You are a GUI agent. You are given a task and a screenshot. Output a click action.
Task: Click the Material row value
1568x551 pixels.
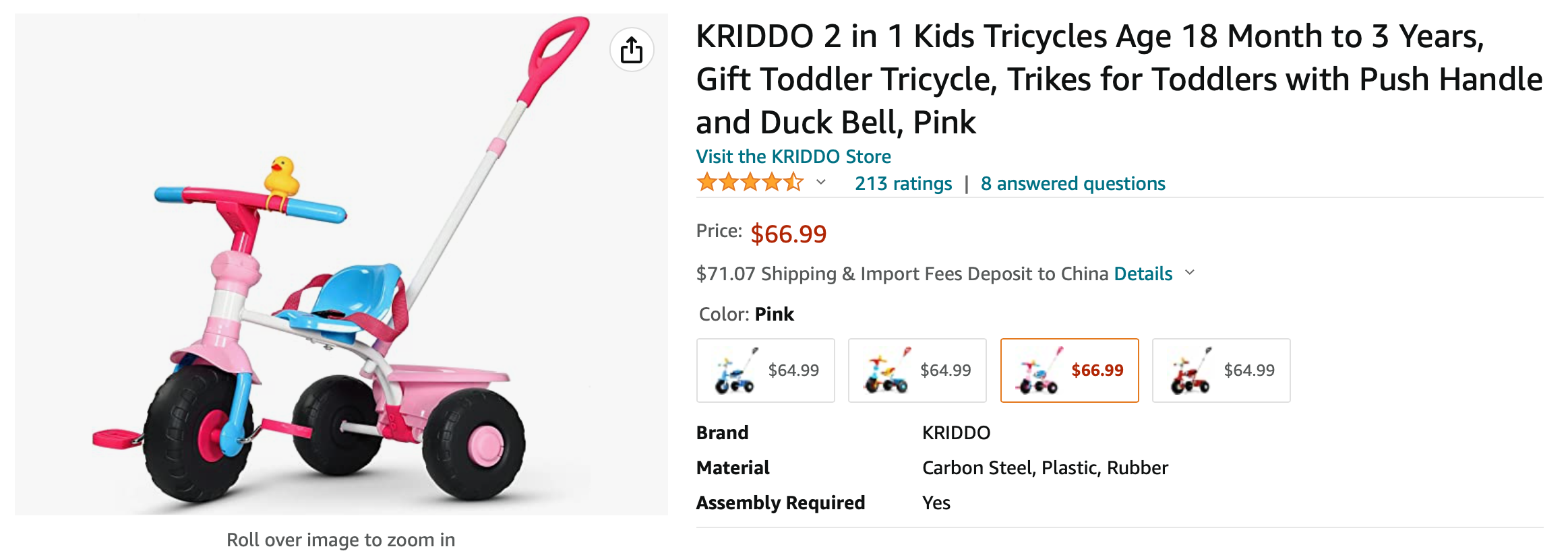1045,467
